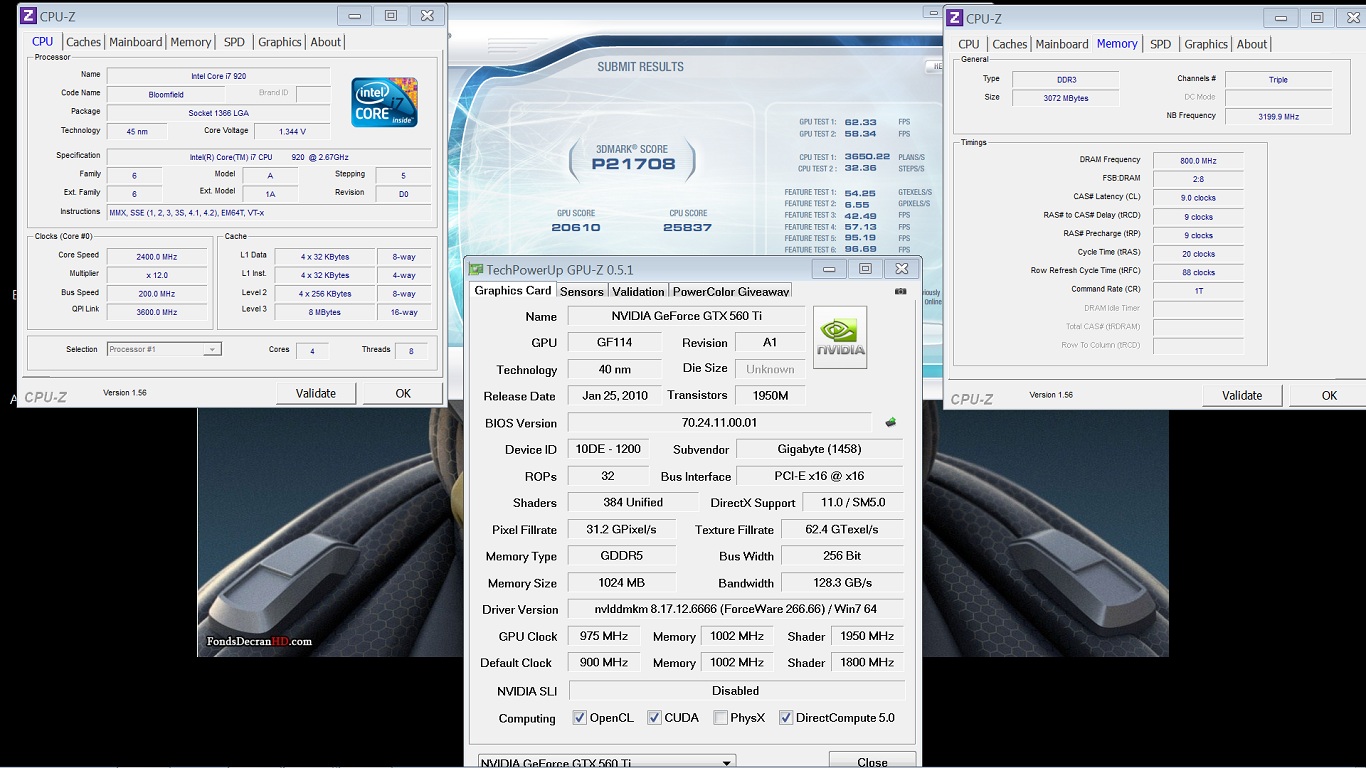Screen dimensions: 1366x768
Task: Click OK in the right CPU-Z window
Action: tap(1329, 395)
